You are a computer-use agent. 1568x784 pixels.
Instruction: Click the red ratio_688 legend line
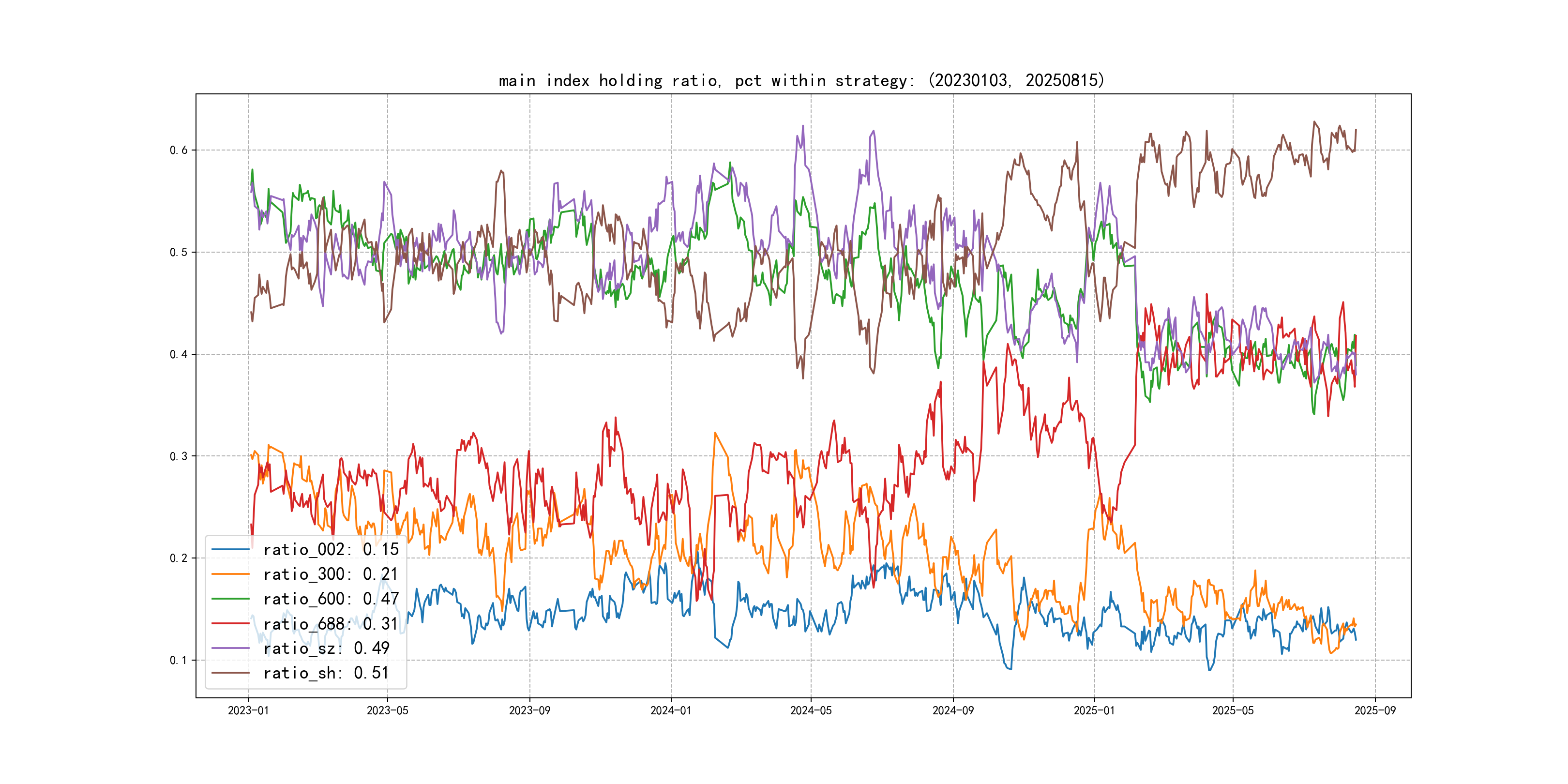230,624
